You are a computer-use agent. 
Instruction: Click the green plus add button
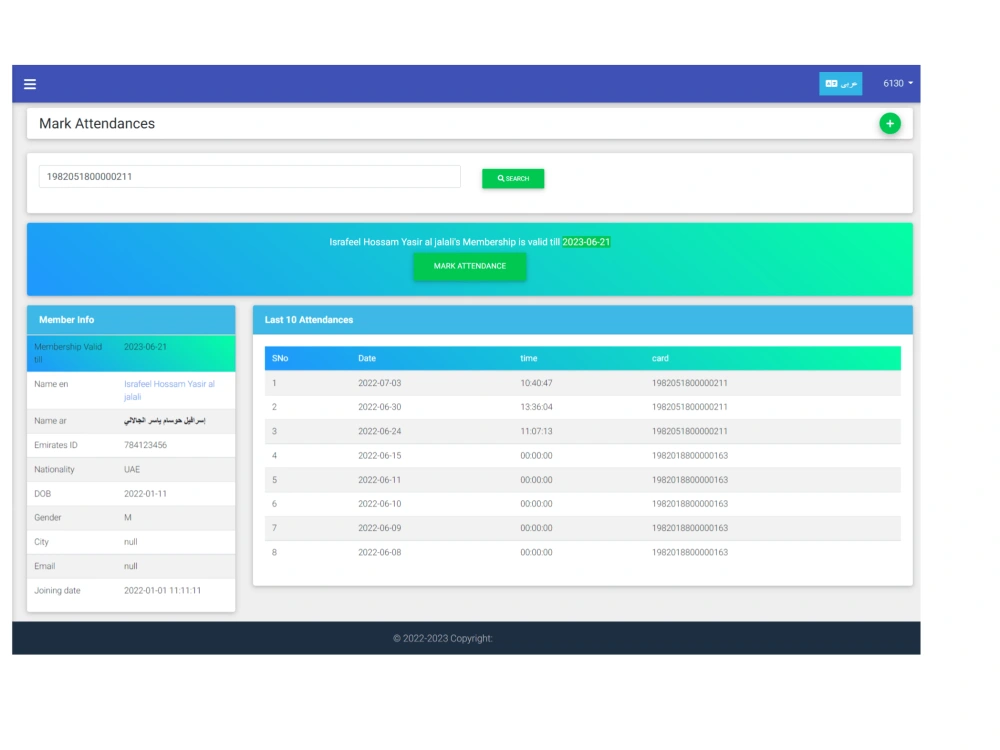coord(890,123)
